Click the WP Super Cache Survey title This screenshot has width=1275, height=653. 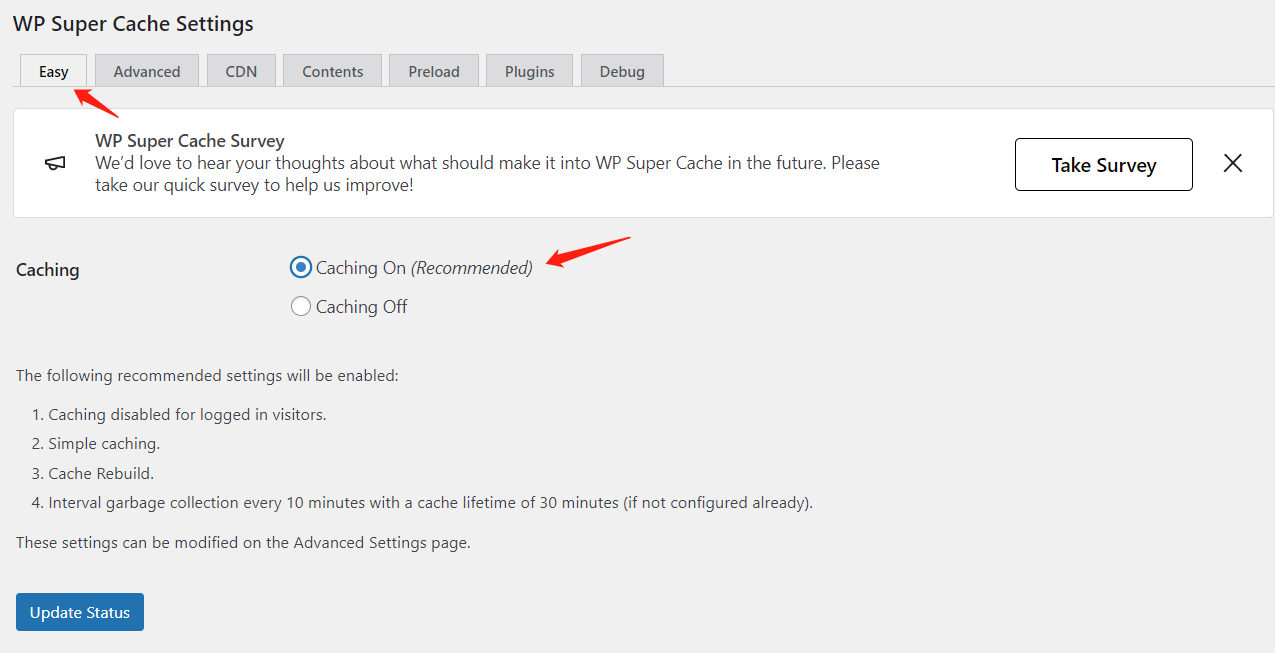190,141
